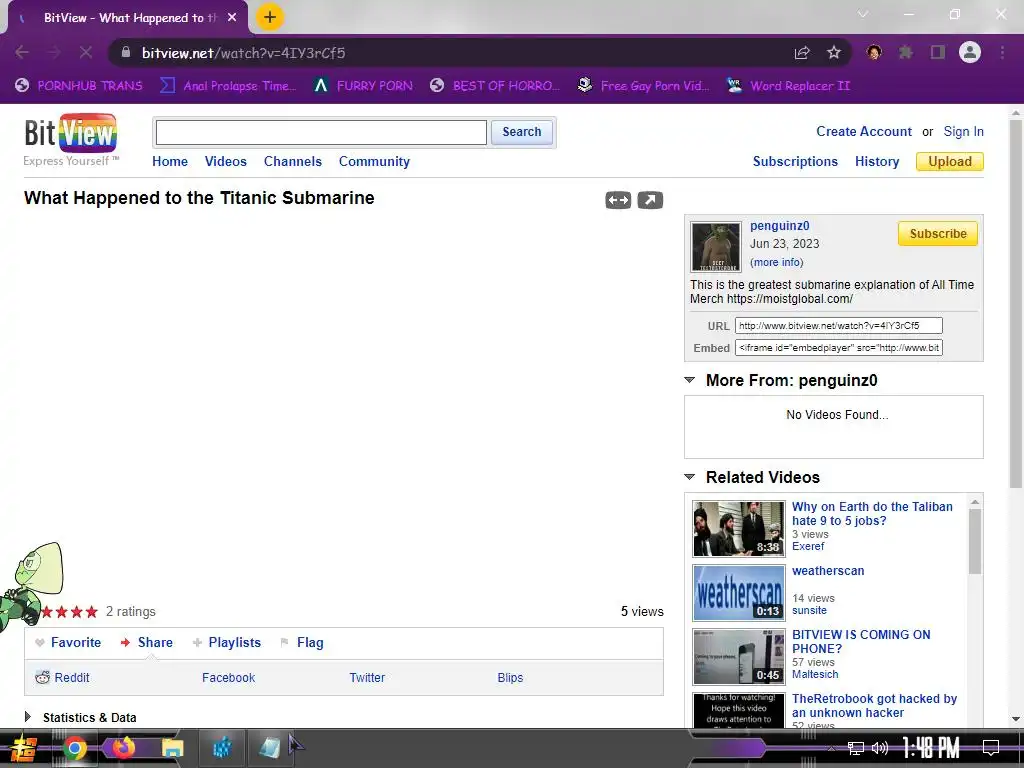Click the Create Account link

tap(863, 131)
